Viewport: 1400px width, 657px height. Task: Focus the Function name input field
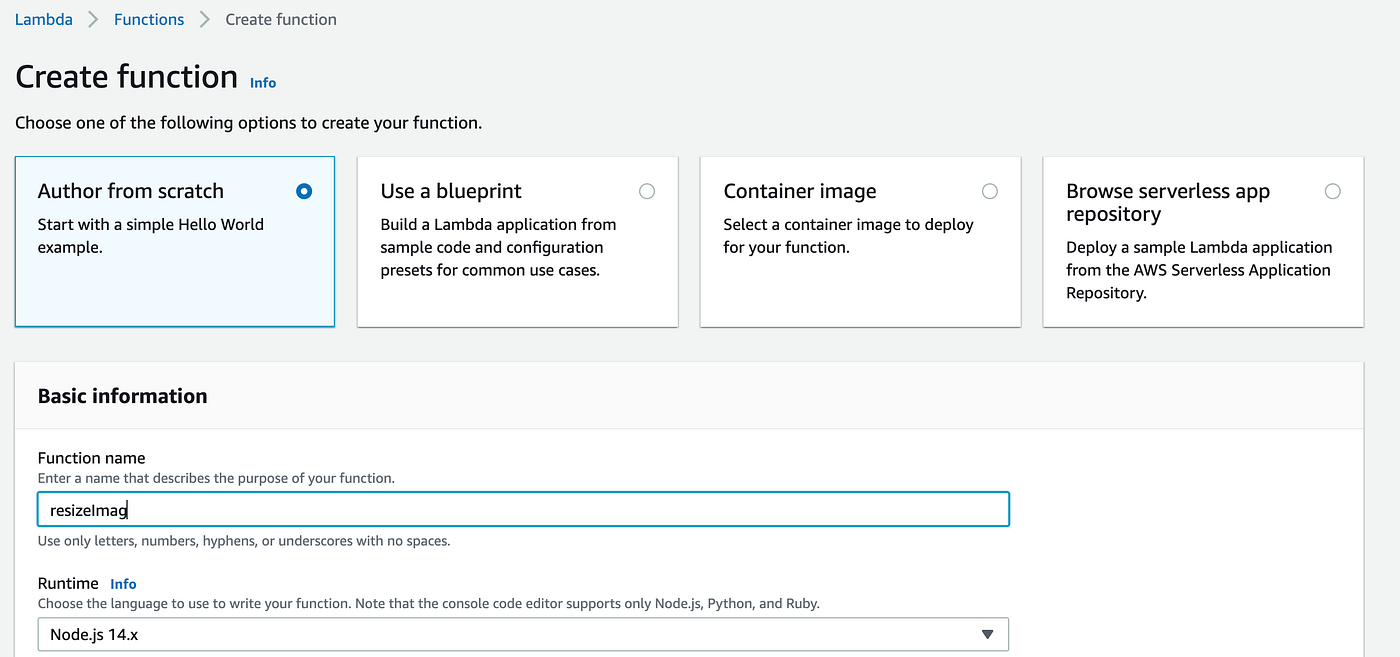(x=523, y=510)
